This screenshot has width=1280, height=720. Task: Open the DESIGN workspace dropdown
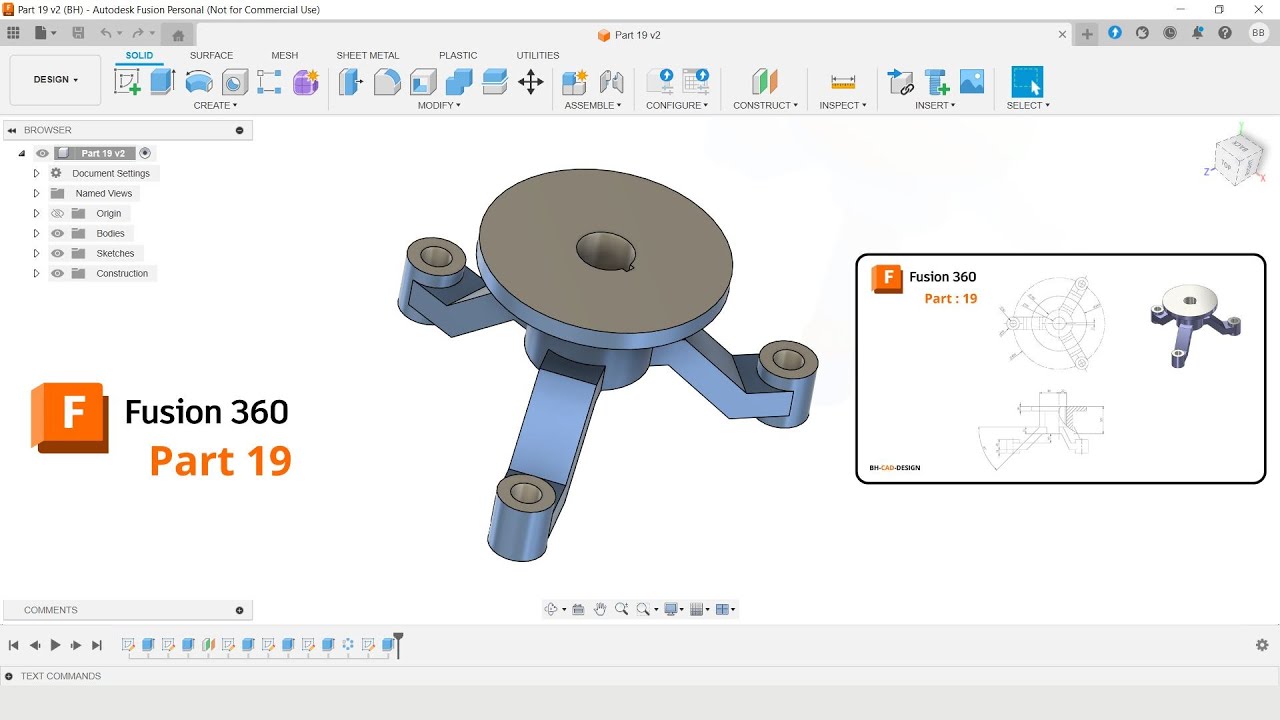pyautogui.click(x=55, y=80)
